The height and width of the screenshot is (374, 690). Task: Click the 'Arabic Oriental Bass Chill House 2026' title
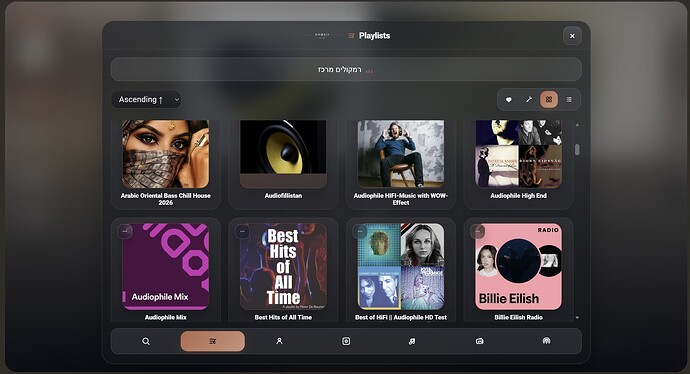click(165, 199)
